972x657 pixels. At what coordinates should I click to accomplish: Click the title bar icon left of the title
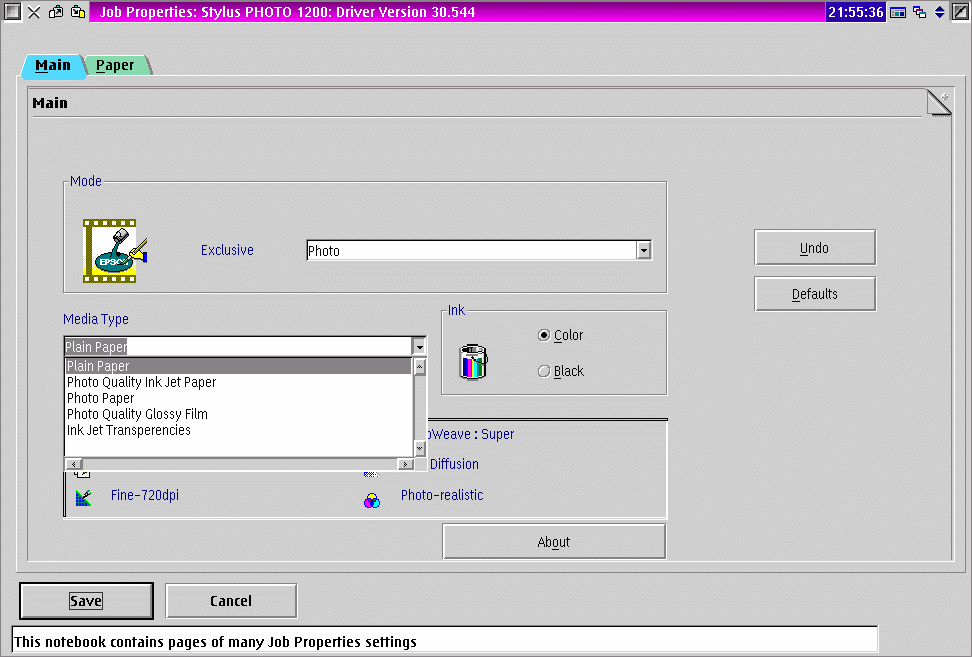click(x=78, y=12)
